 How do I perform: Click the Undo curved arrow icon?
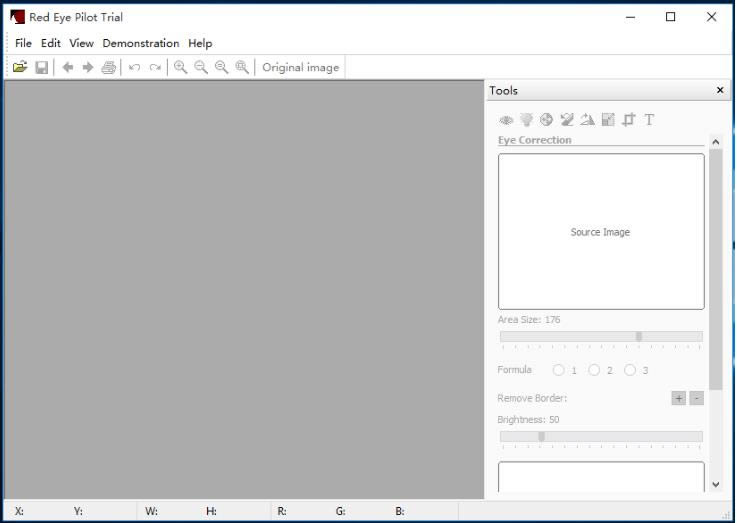pyautogui.click(x=134, y=67)
